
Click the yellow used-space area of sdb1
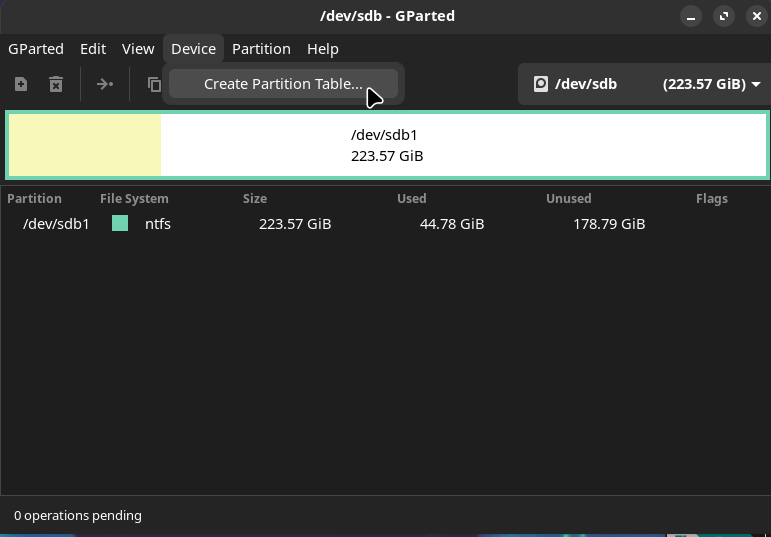[85, 145]
